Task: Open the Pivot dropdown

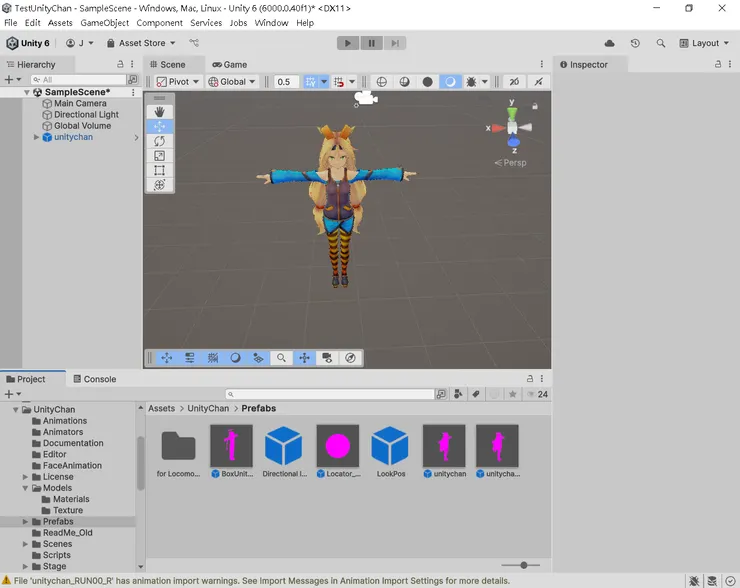Action: click(178, 82)
